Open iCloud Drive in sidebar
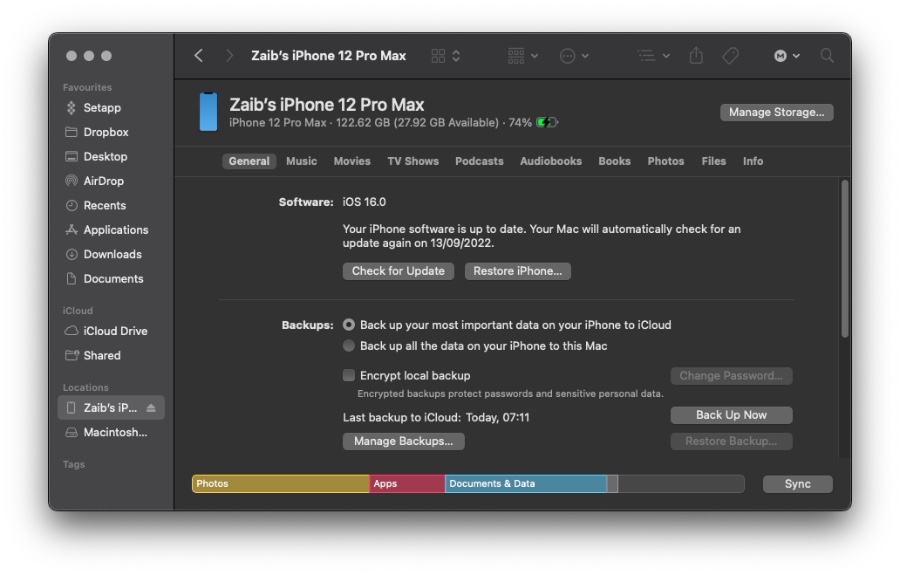This screenshot has height=575, width=900. pyautogui.click(x=115, y=331)
